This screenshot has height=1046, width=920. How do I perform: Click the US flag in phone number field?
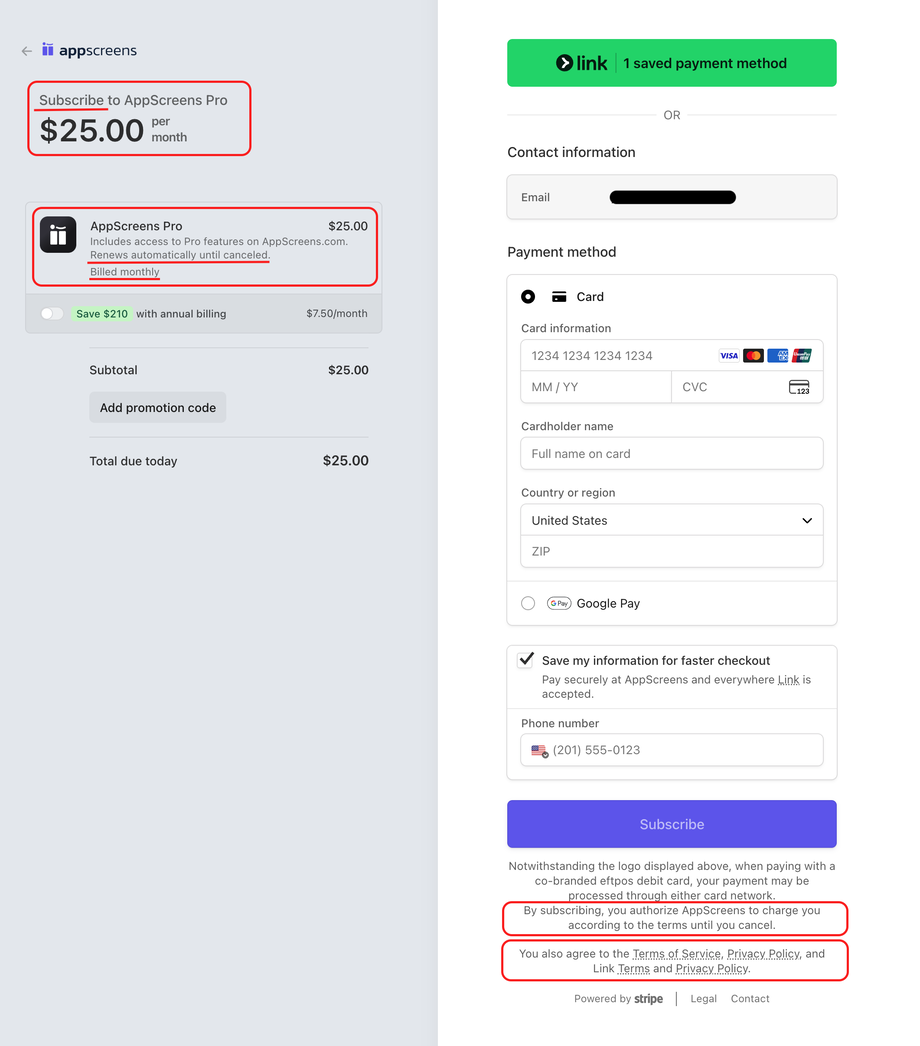tap(539, 749)
